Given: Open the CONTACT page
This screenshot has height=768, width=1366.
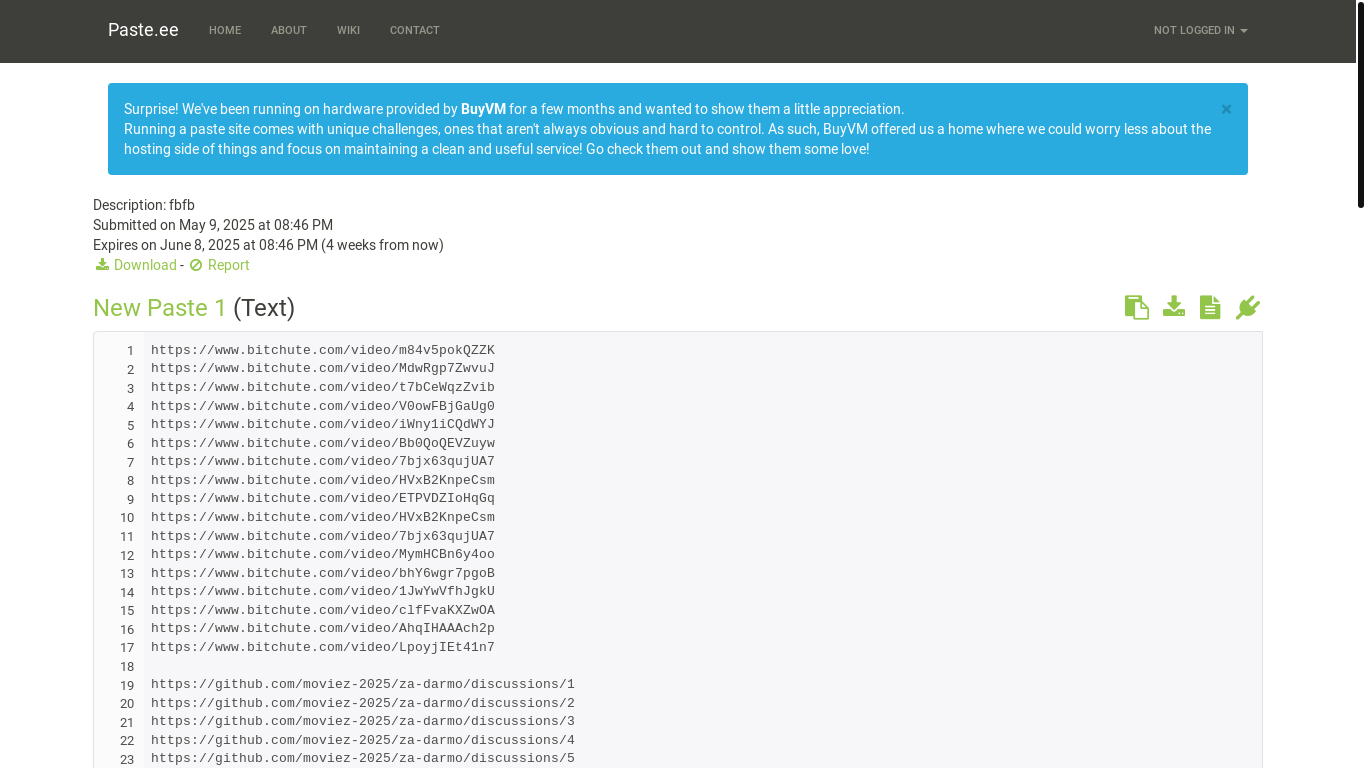Looking at the screenshot, I should tap(415, 31).
